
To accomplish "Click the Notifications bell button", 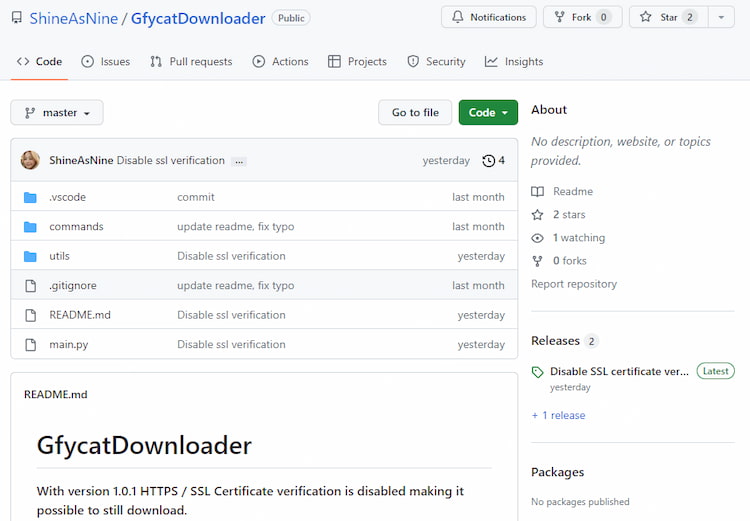I will coord(488,17).
